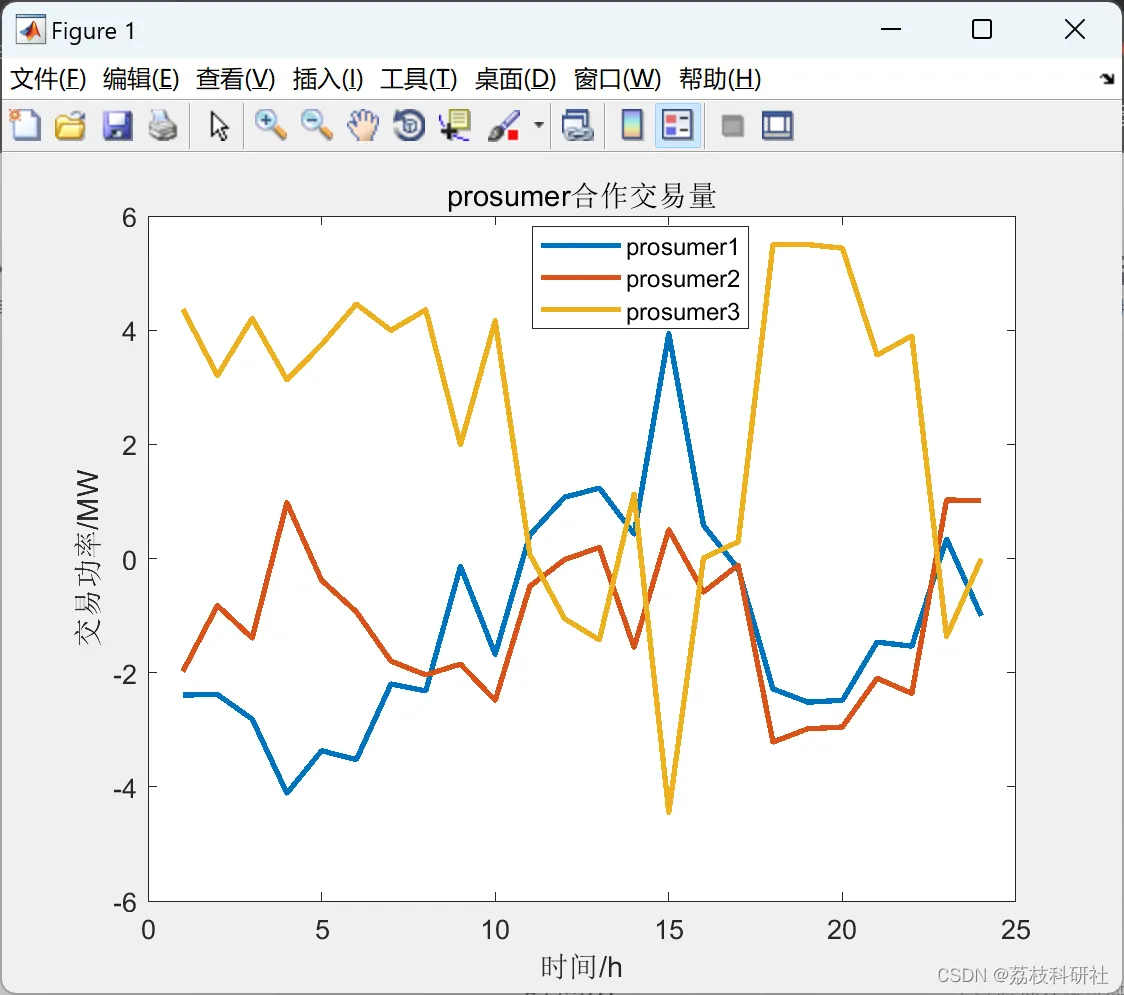Open the 桌面(D) menu
The image size is (1124, 995).
pos(515,79)
